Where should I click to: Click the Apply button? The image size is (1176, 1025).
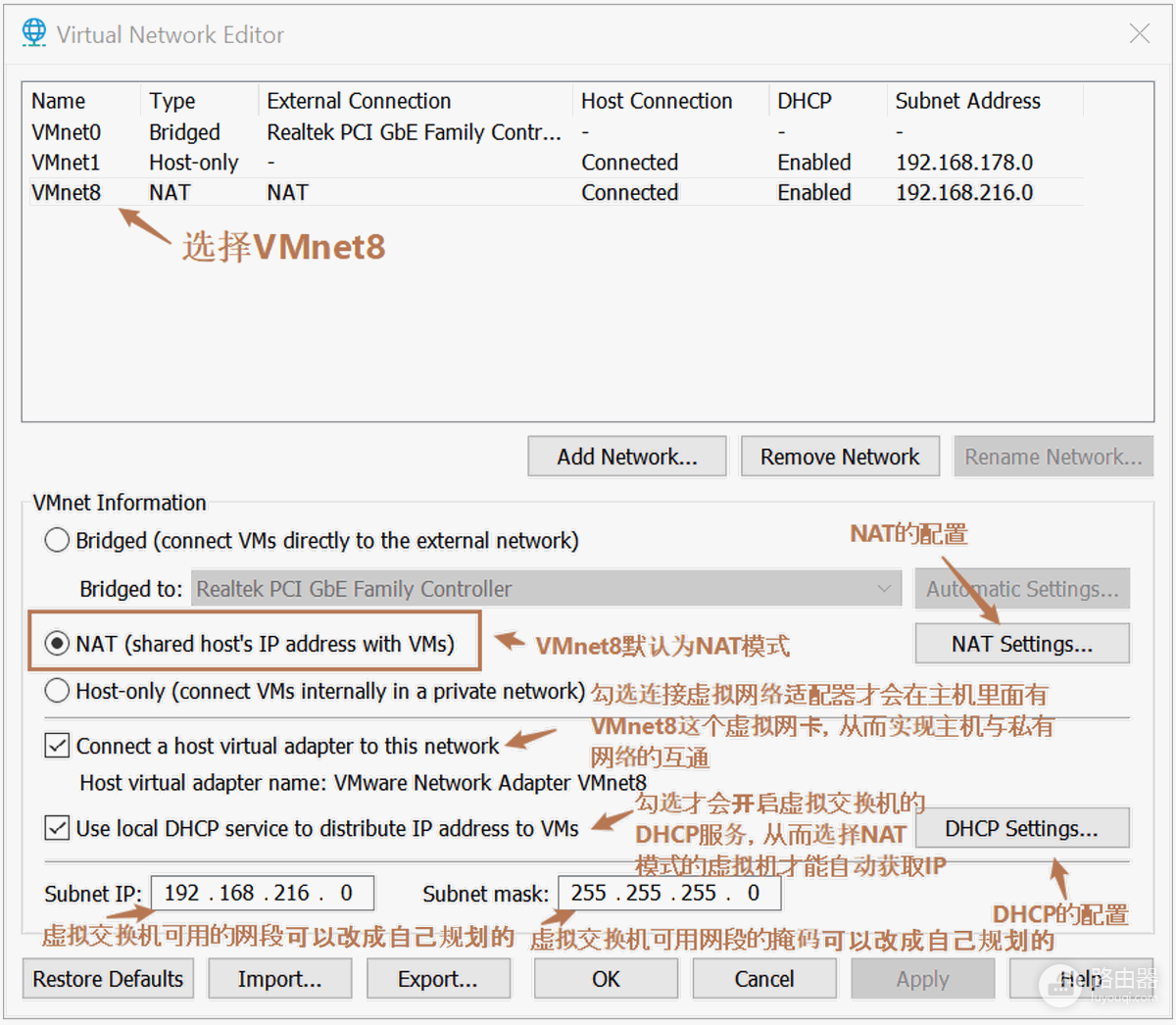[922, 979]
